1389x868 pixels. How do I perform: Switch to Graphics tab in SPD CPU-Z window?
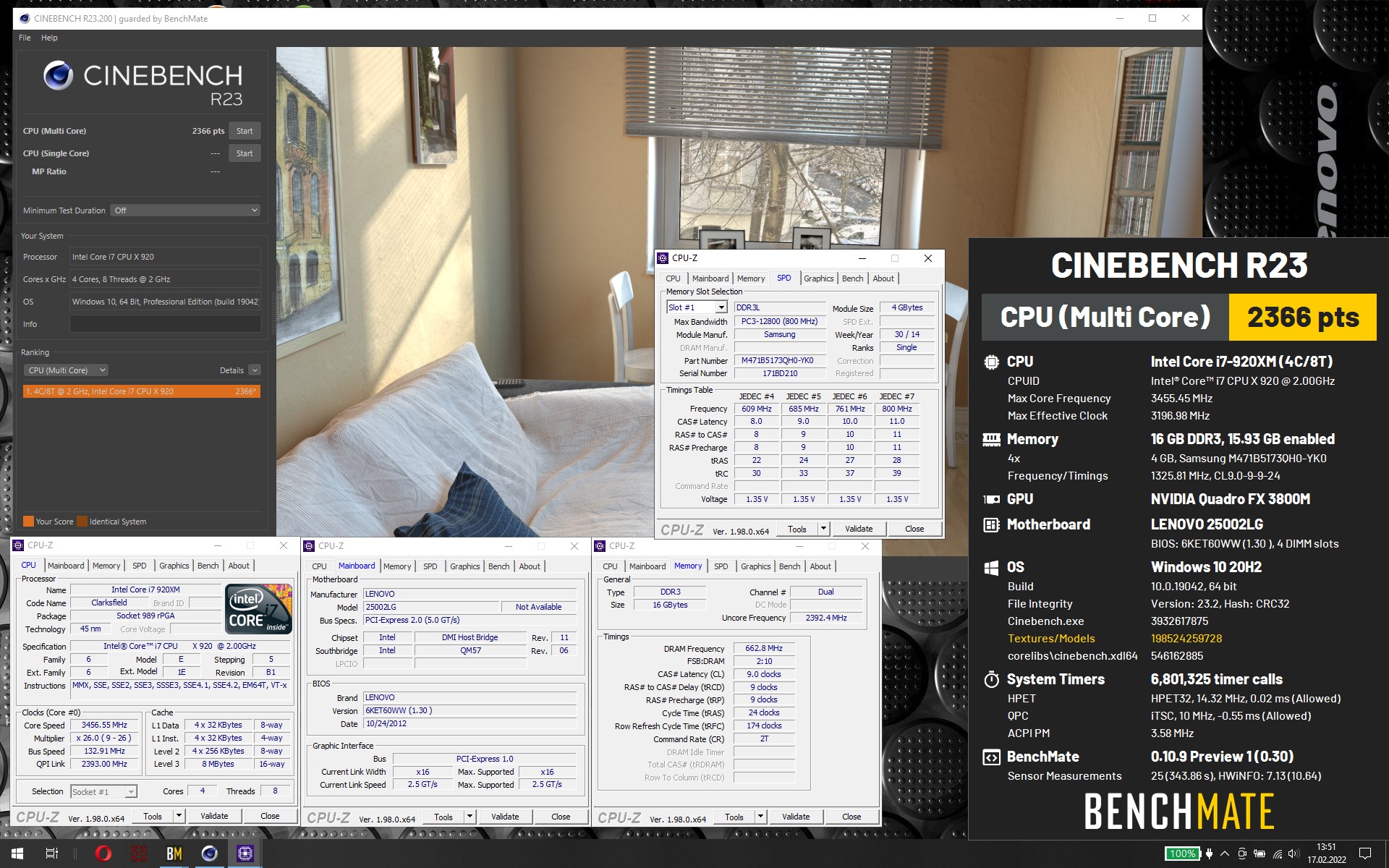(x=818, y=278)
